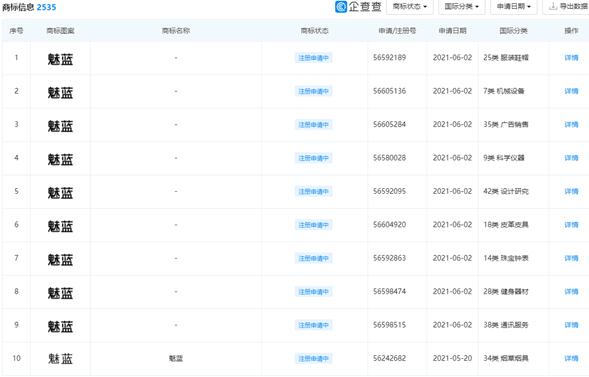Click the 魅蓝 logo image in row 8
The image size is (589, 377).
pyautogui.click(x=60, y=293)
